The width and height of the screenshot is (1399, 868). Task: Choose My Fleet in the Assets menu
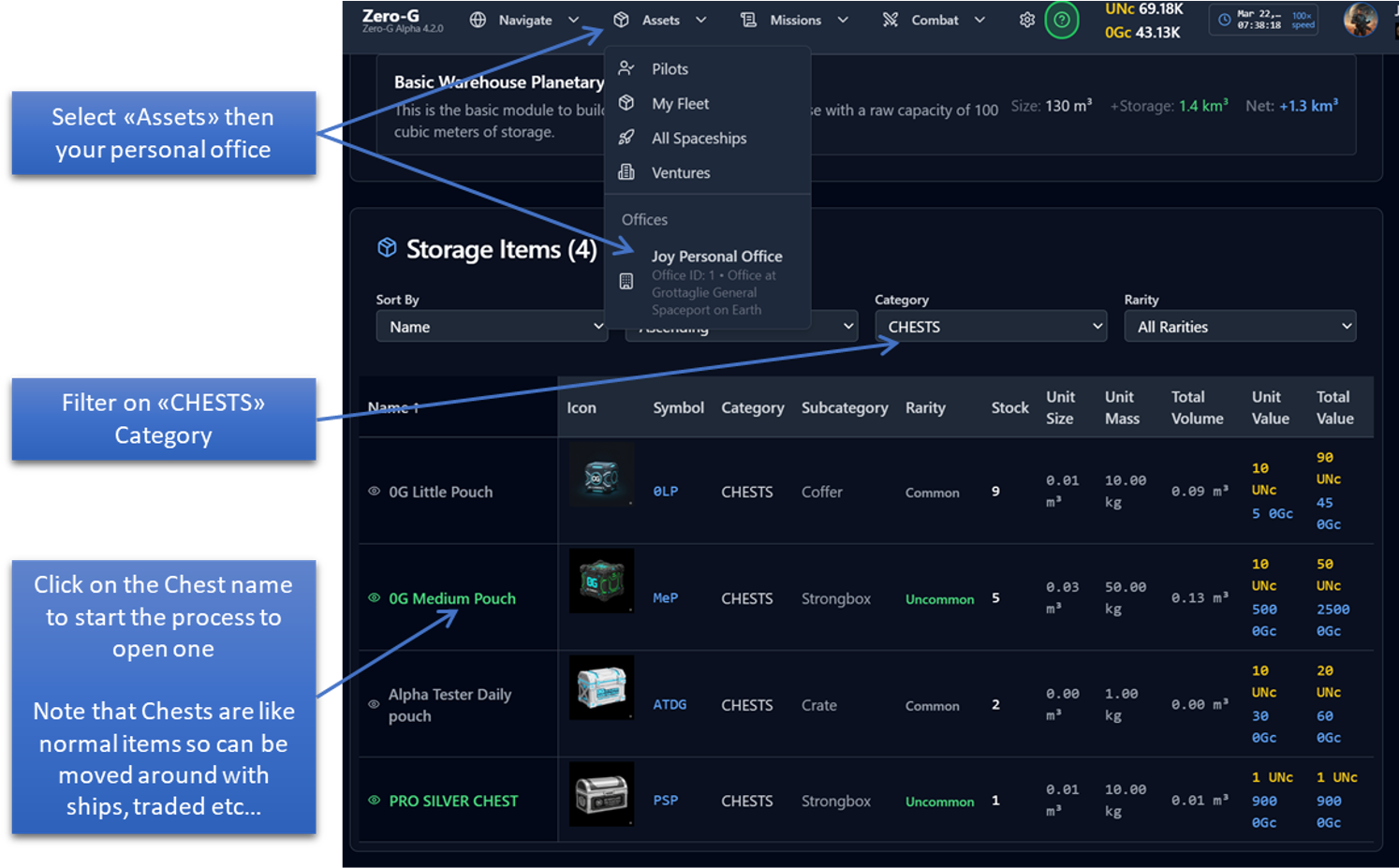(x=680, y=104)
